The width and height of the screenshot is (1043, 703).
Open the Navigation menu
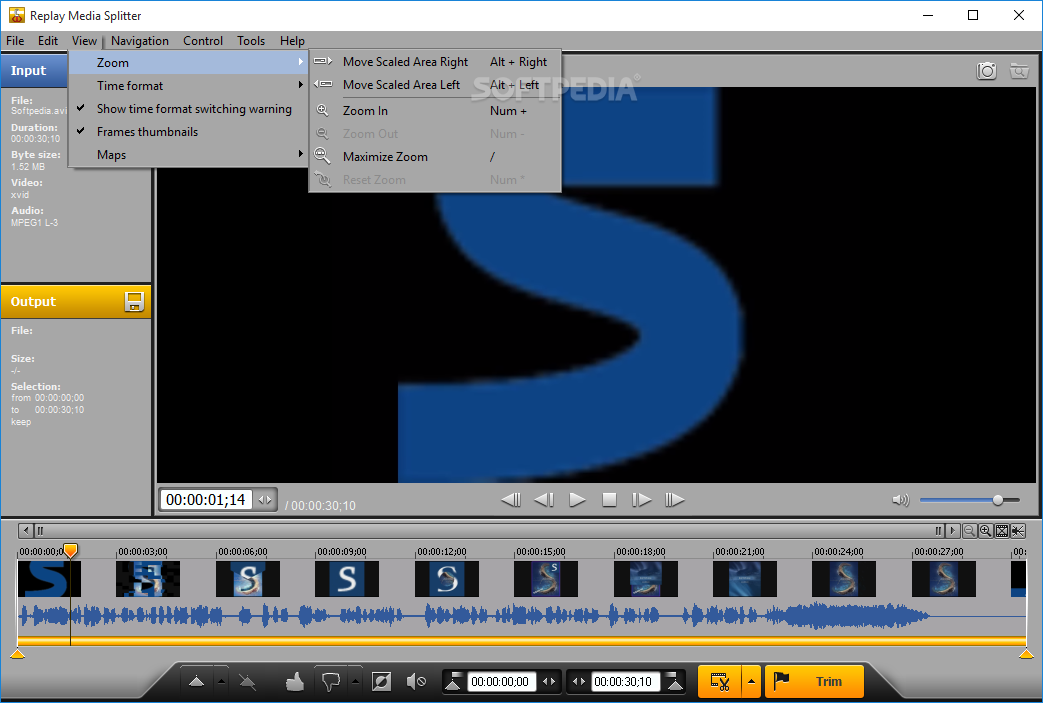[x=140, y=41]
